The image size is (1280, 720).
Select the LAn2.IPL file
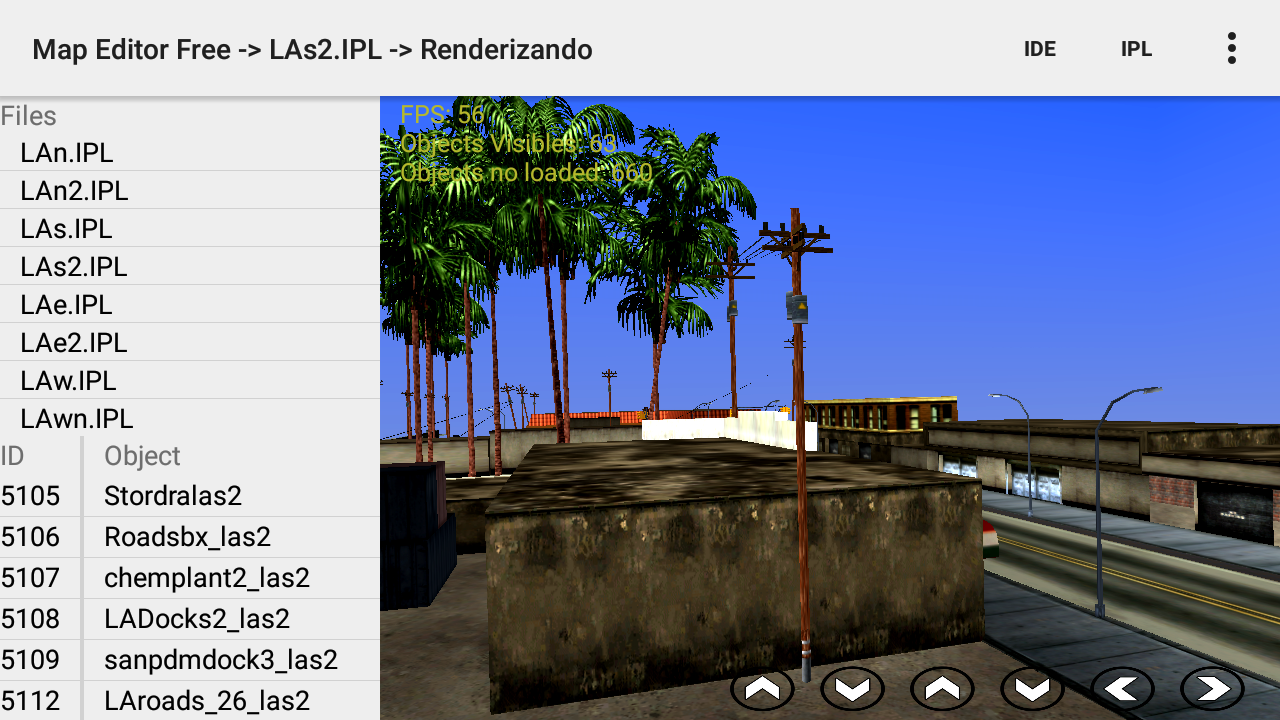point(190,191)
